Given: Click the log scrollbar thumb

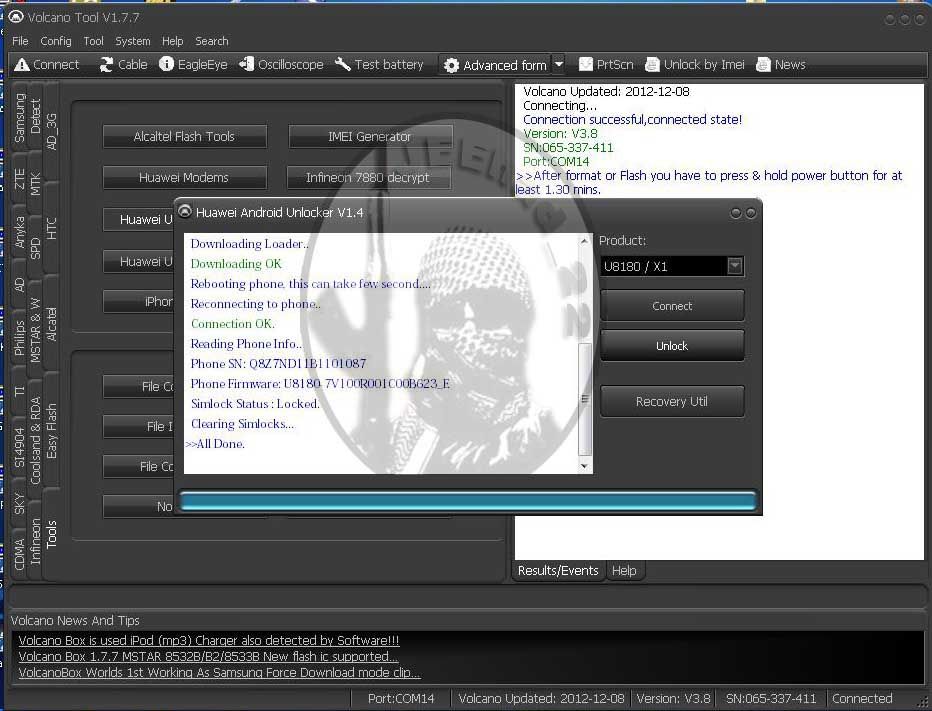Looking at the screenshot, I should [x=585, y=399].
